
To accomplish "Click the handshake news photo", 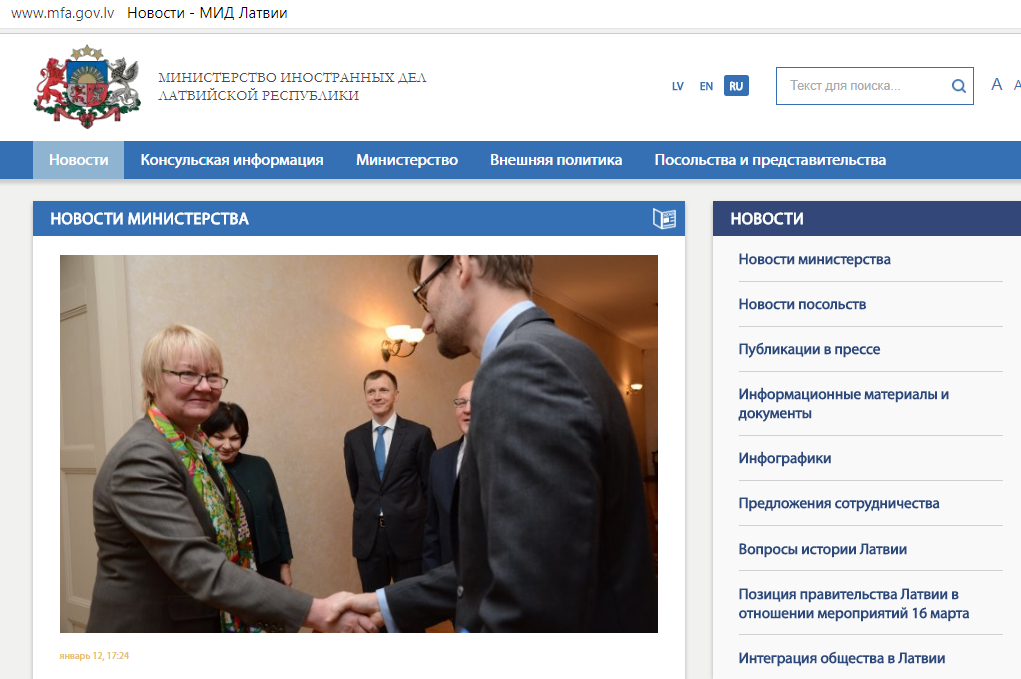I will pyautogui.click(x=359, y=443).
